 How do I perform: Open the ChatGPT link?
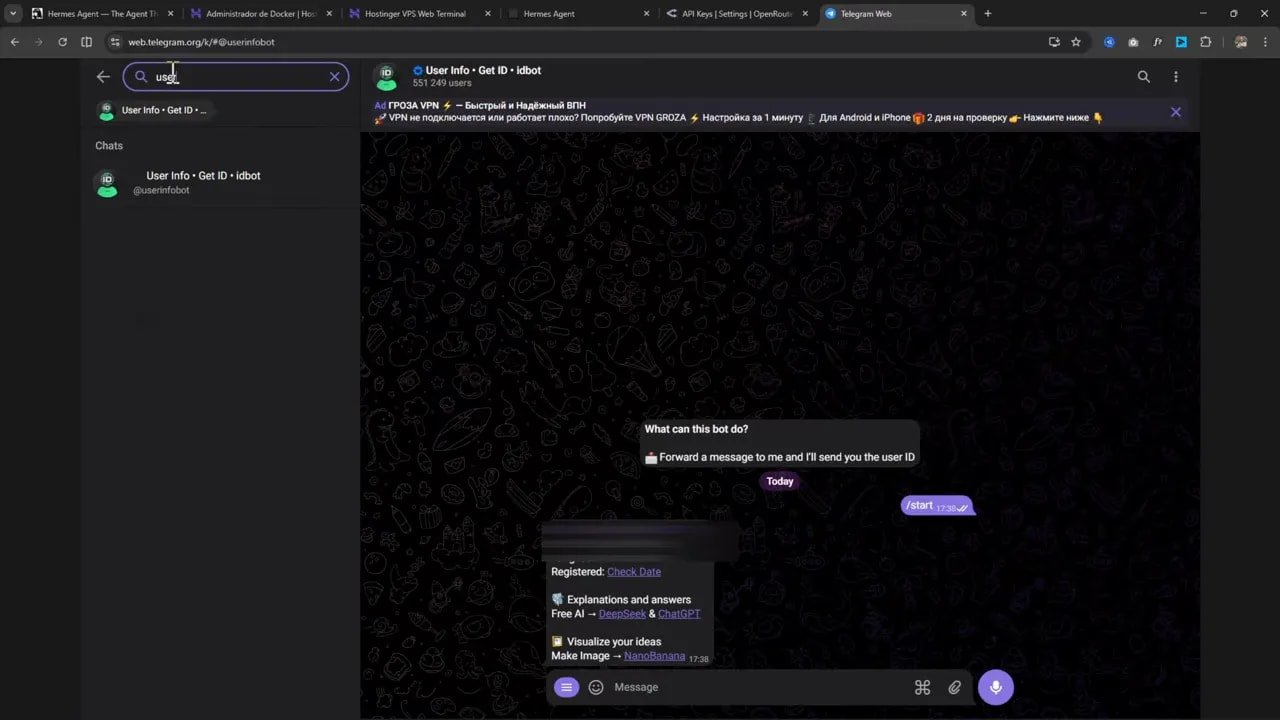pos(679,614)
